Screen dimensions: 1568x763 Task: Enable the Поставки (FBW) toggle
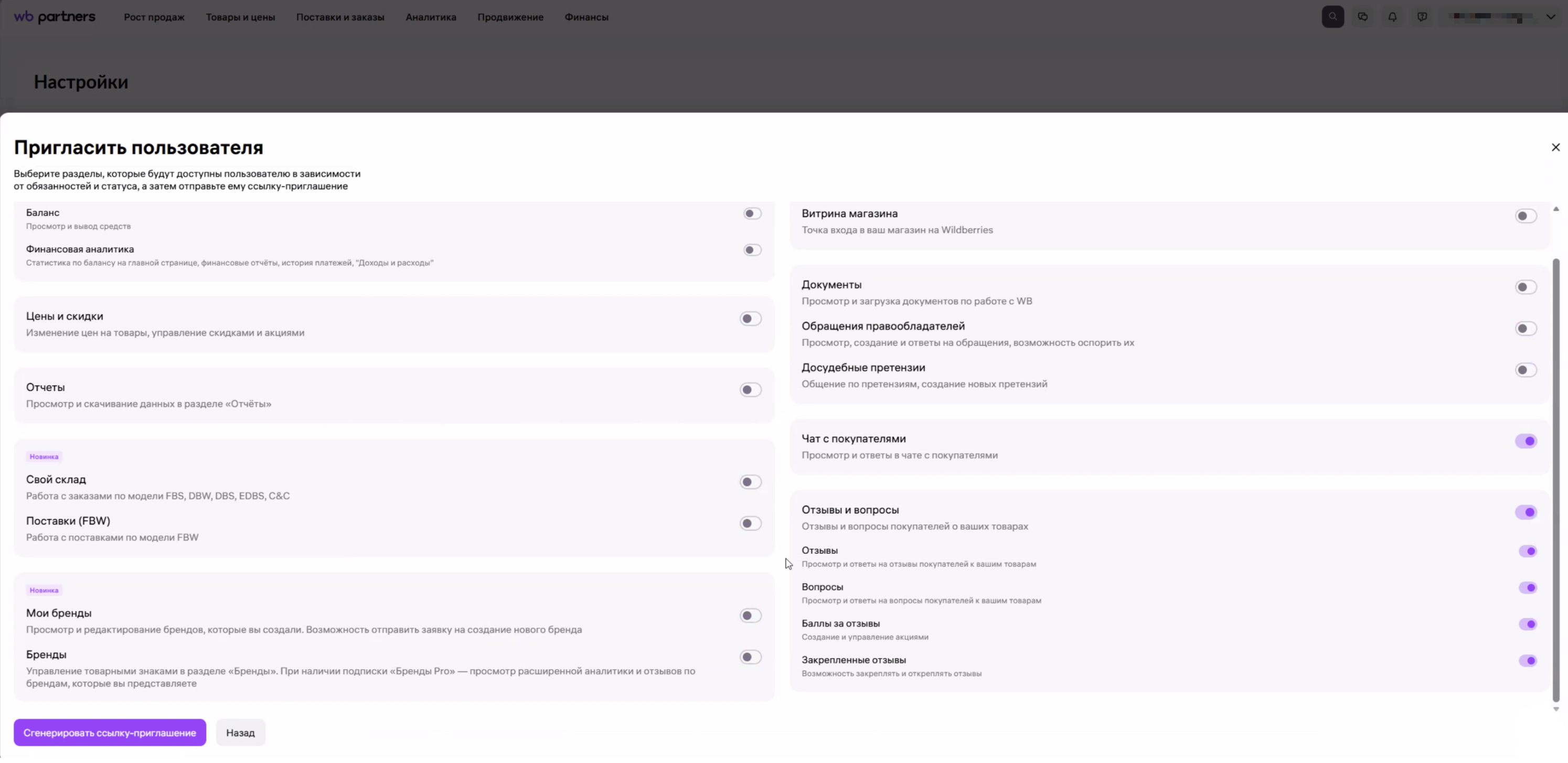(x=751, y=523)
